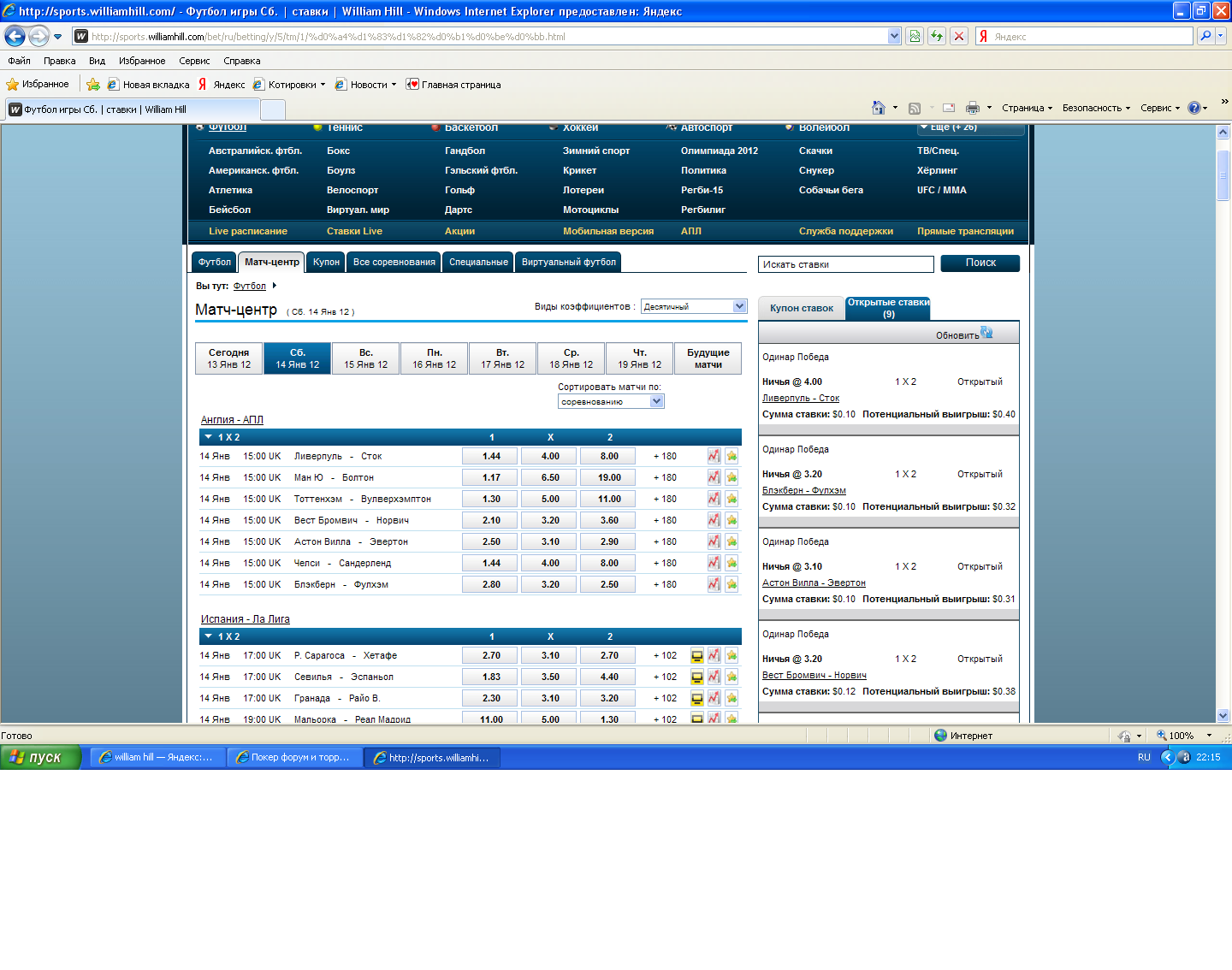Open statistics chart for Ливерпуль - Сток

click(x=714, y=456)
